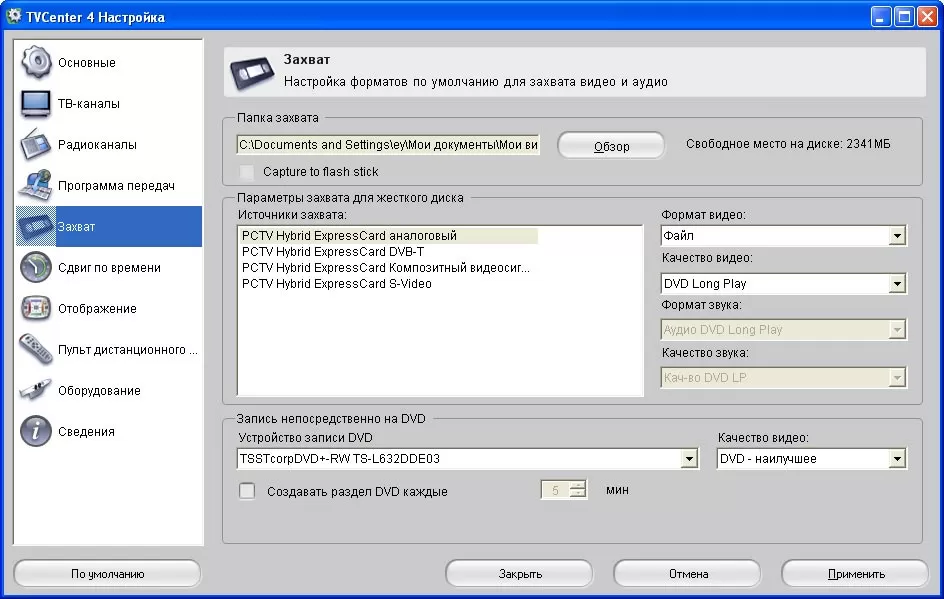Click the capture folder path field
This screenshot has width=944, height=599.
388,145
